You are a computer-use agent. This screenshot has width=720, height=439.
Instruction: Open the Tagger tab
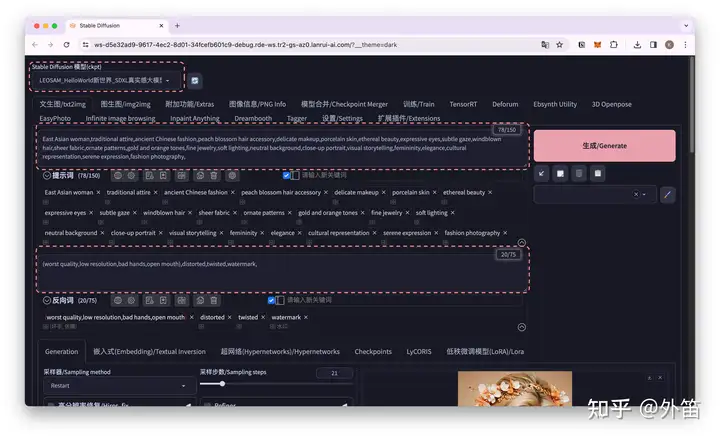(297, 118)
